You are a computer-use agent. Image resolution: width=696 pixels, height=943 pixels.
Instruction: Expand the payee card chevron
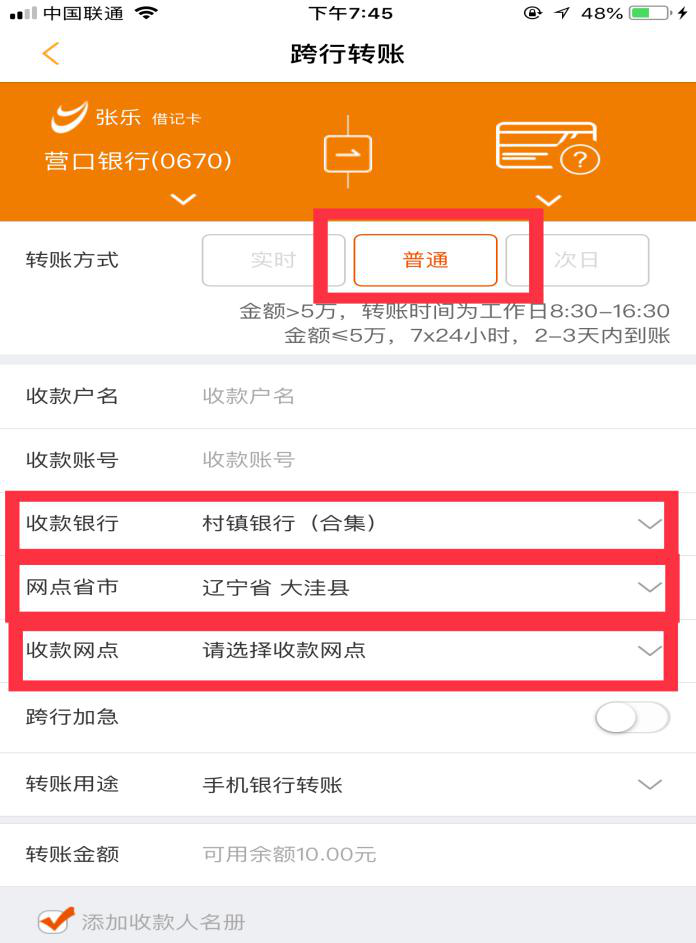click(x=548, y=199)
